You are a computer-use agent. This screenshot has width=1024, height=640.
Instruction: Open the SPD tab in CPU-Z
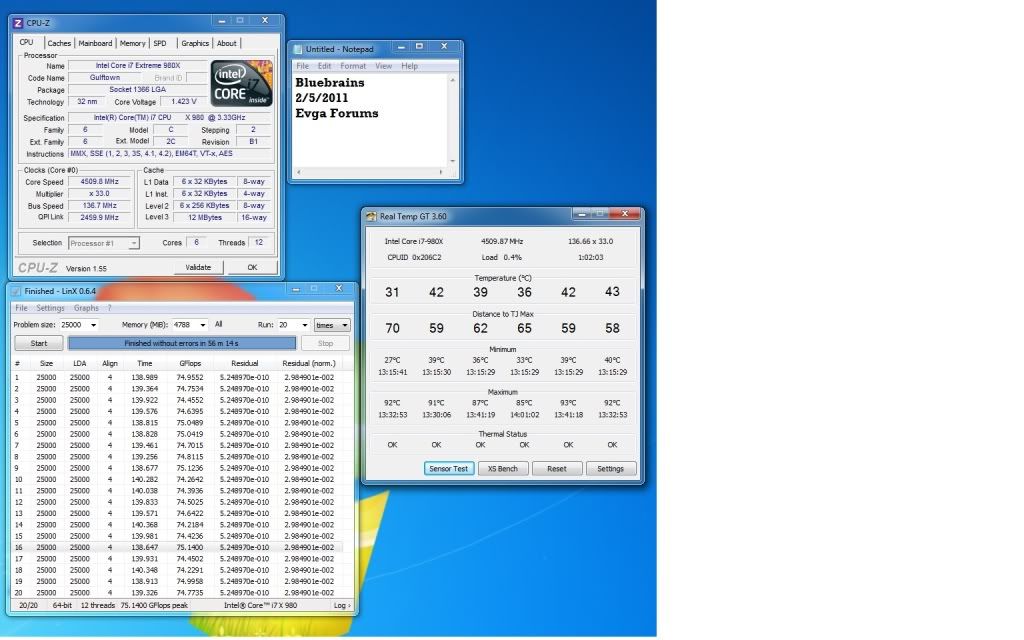tap(160, 43)
